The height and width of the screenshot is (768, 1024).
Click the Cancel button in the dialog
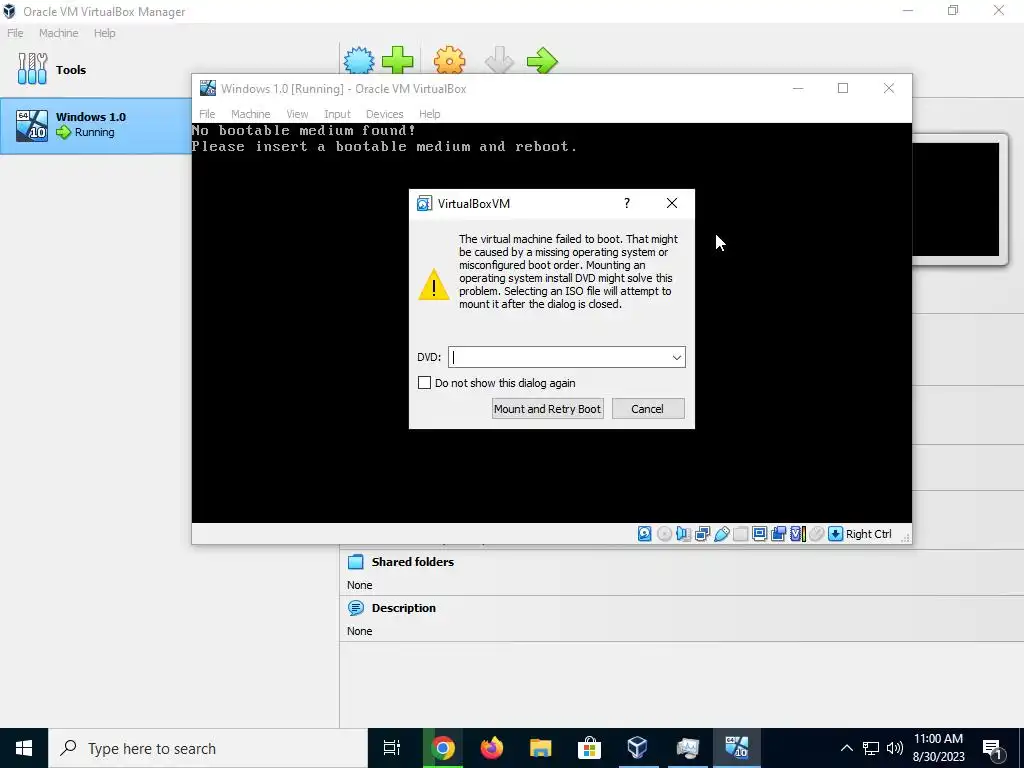648,409
